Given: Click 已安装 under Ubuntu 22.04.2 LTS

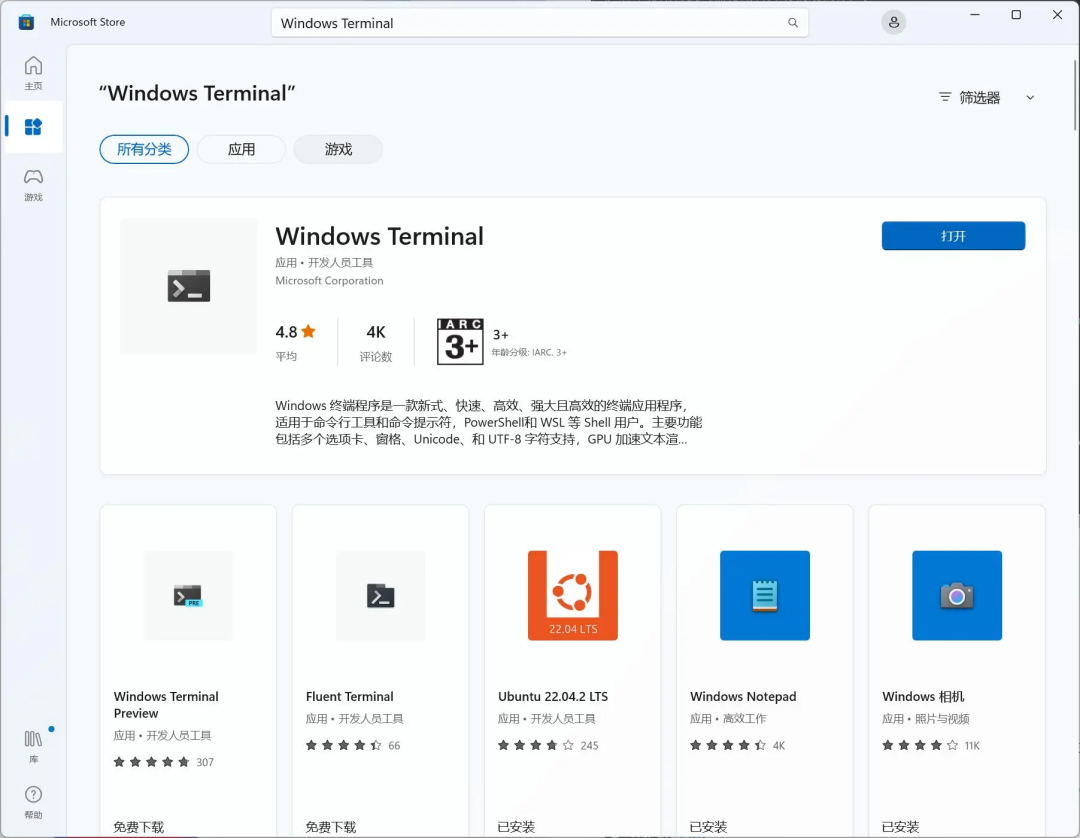Looking at the screenshot, I should (x=517, y=827).
